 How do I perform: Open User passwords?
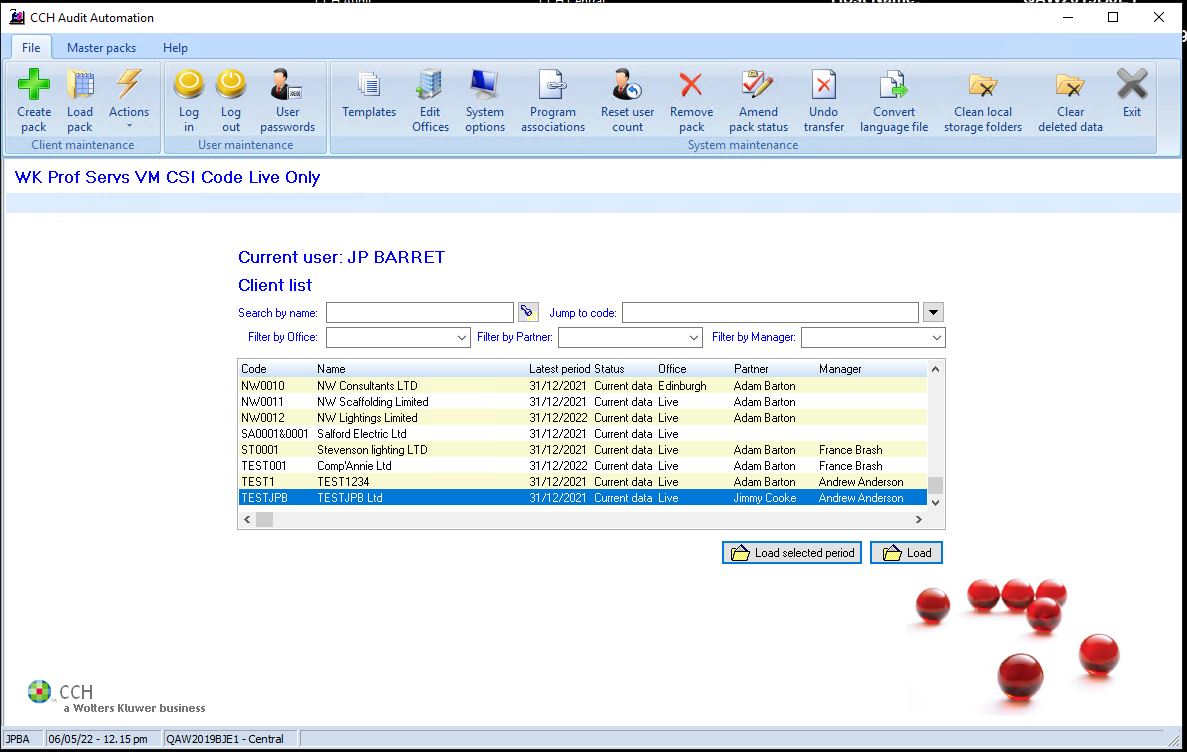coord(288,100)
